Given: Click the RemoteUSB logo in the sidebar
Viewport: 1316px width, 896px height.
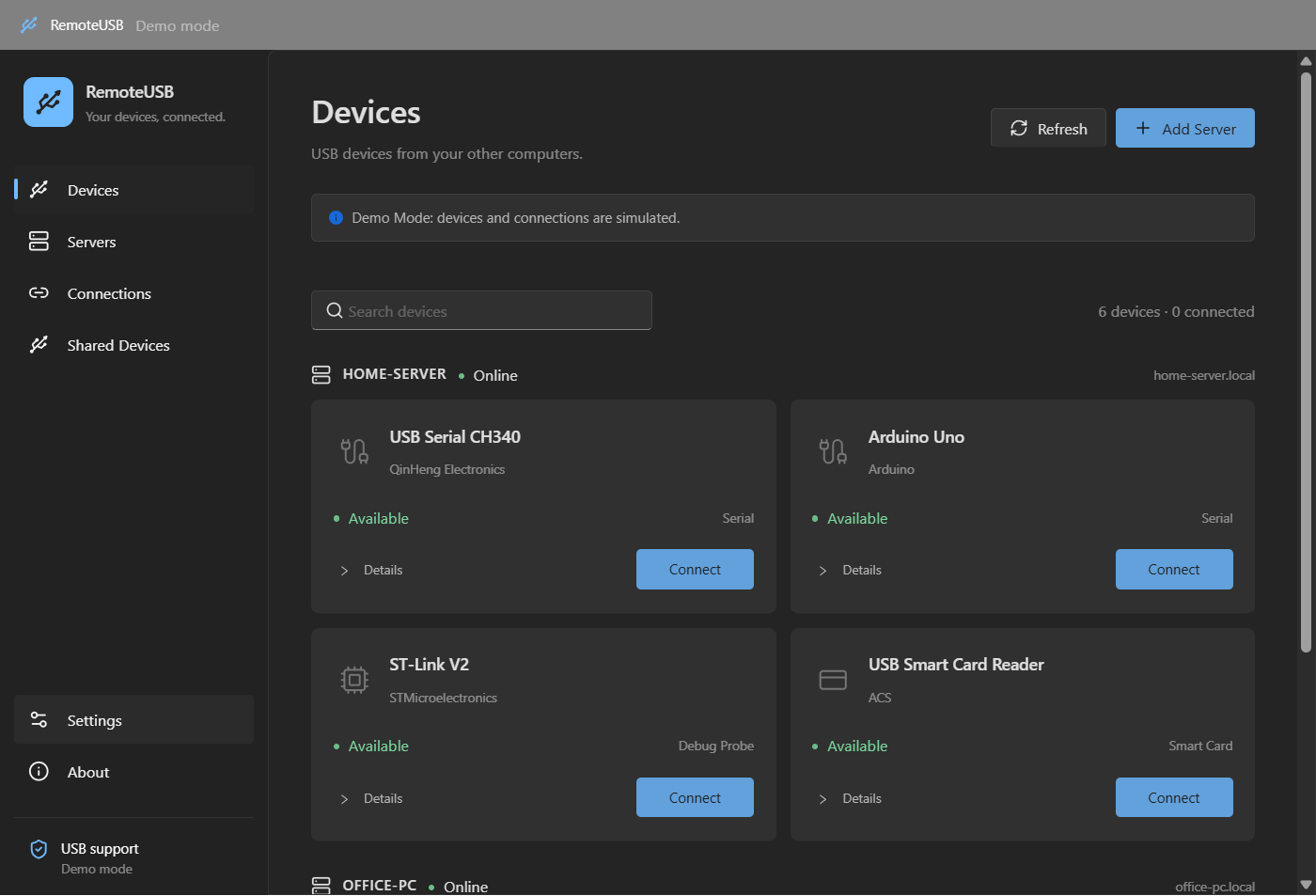Looking at the screenshot, I should pyautogui.click(x=48, y=102).
